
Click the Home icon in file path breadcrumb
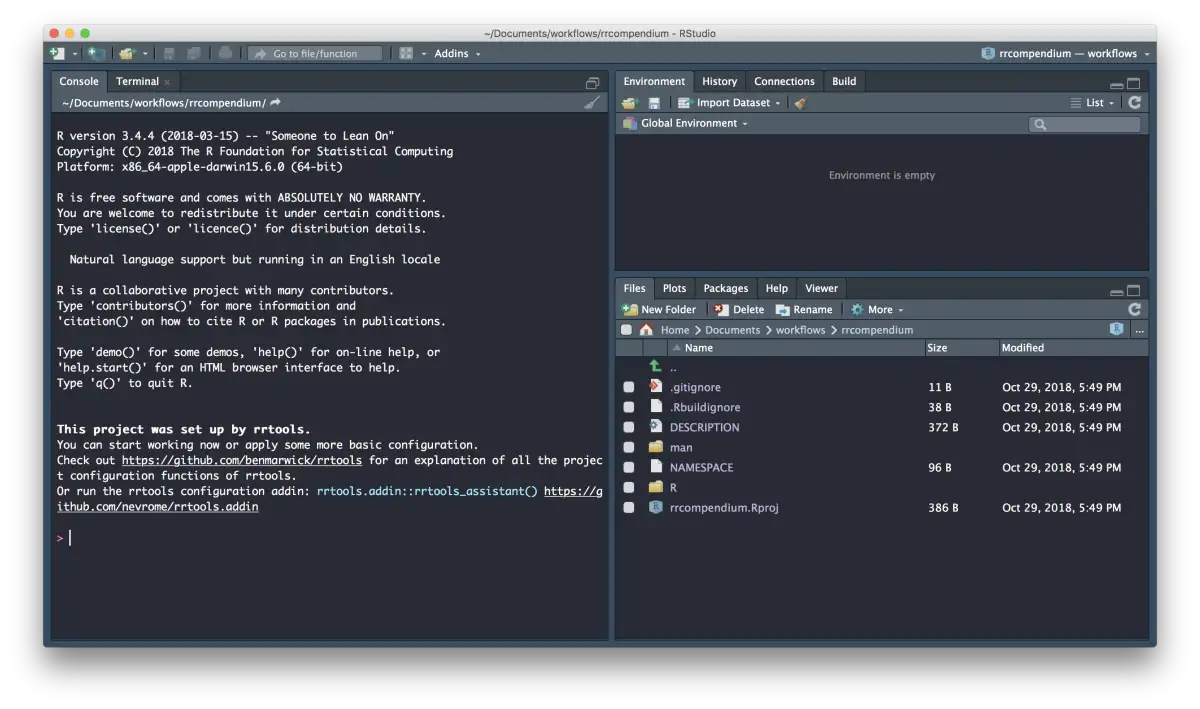coord(647,330)
